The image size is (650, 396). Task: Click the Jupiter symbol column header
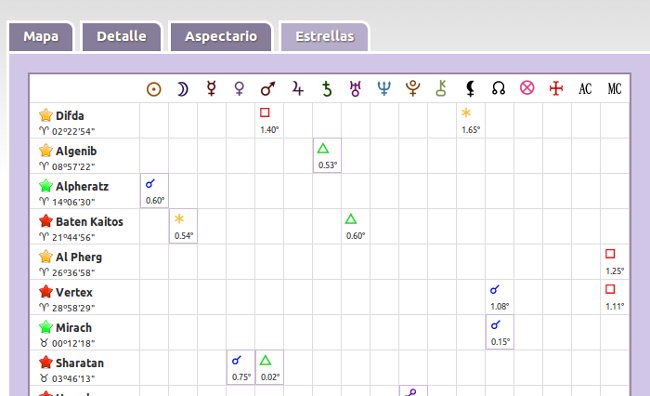pos(297,89)
